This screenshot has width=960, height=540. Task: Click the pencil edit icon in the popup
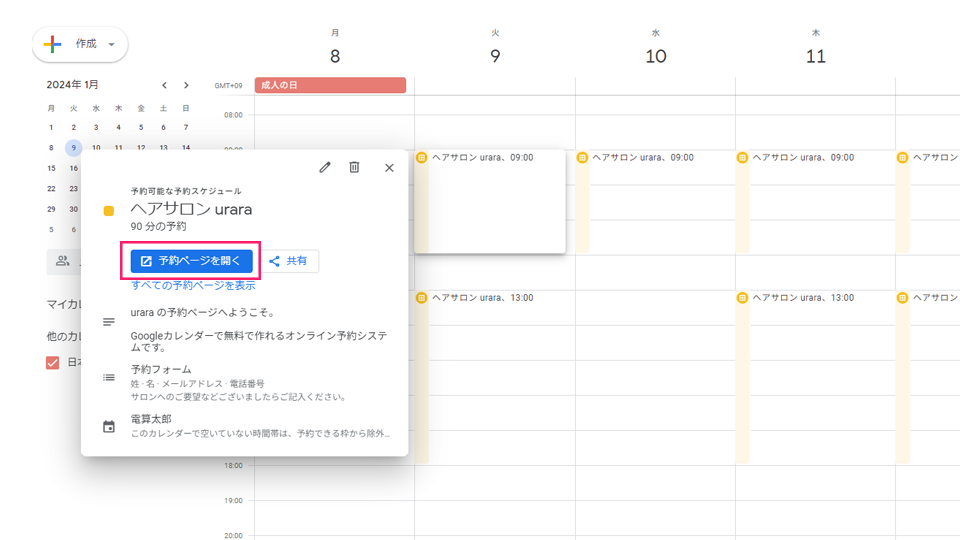pyautogui.click(x=324, y=167)
